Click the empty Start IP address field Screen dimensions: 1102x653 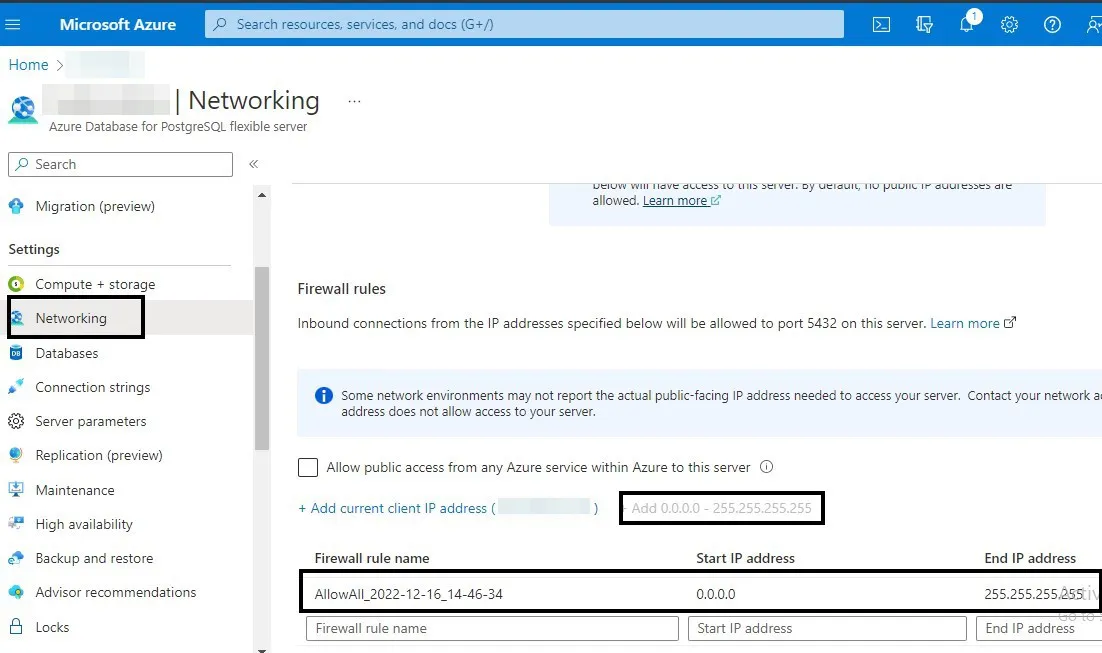(x=827, y=628)
